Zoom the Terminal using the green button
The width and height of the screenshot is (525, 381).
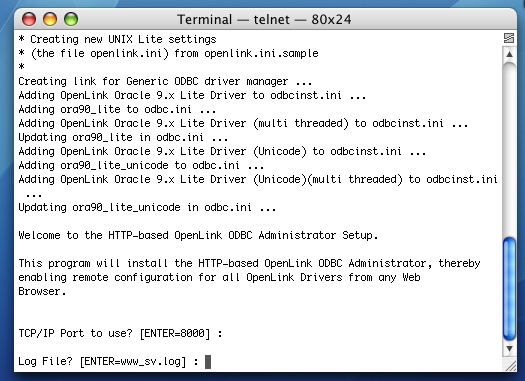[x=71, y=19]
